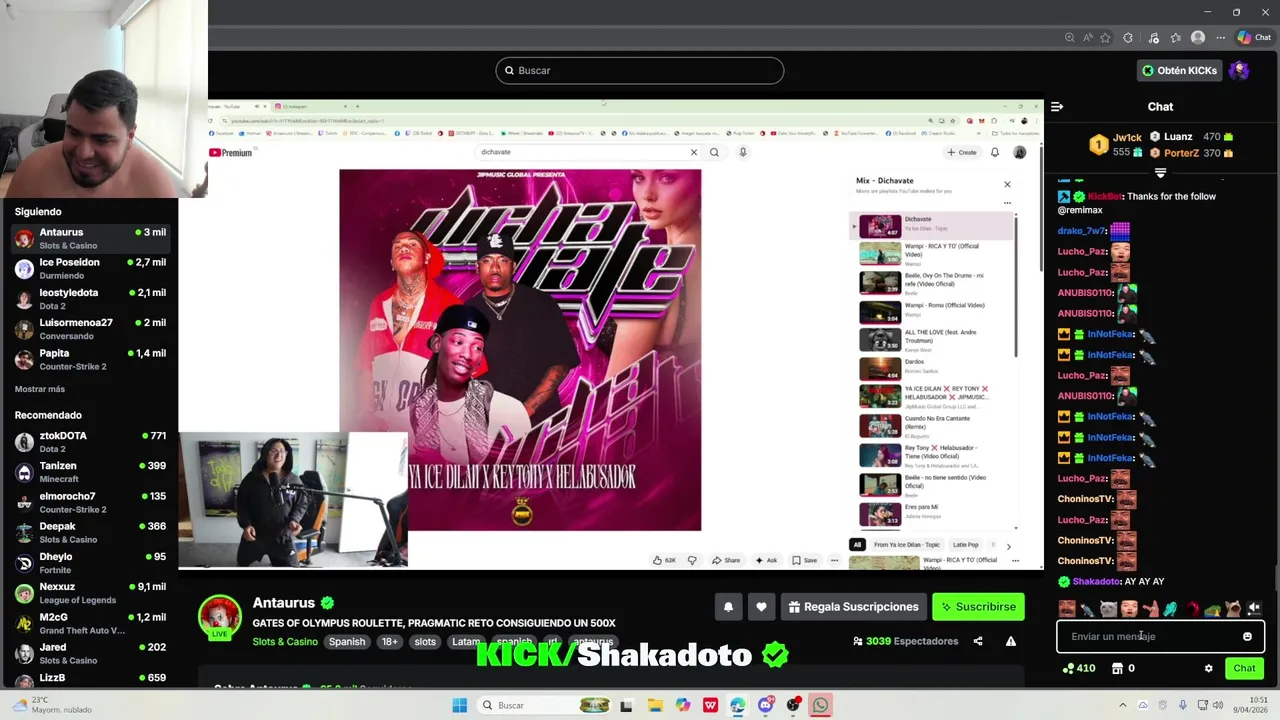
Task: Open YouTube notifications bell icon
Action: point(995,152)
